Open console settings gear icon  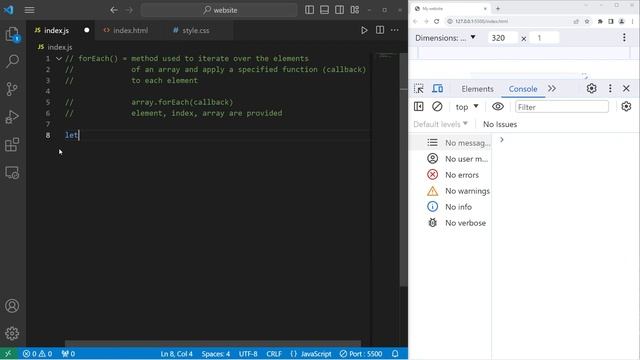[x=627, y=107]
